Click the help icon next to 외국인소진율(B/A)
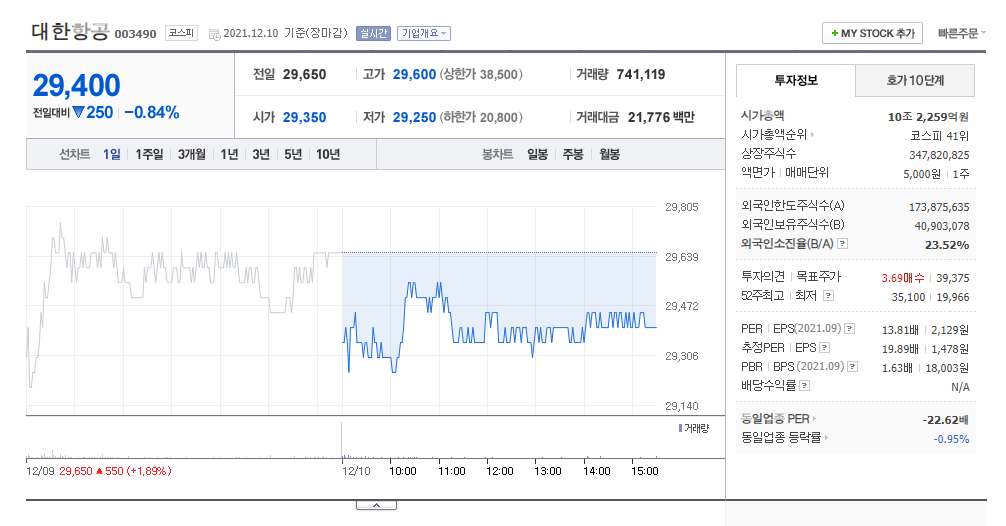 click(843, 244)
